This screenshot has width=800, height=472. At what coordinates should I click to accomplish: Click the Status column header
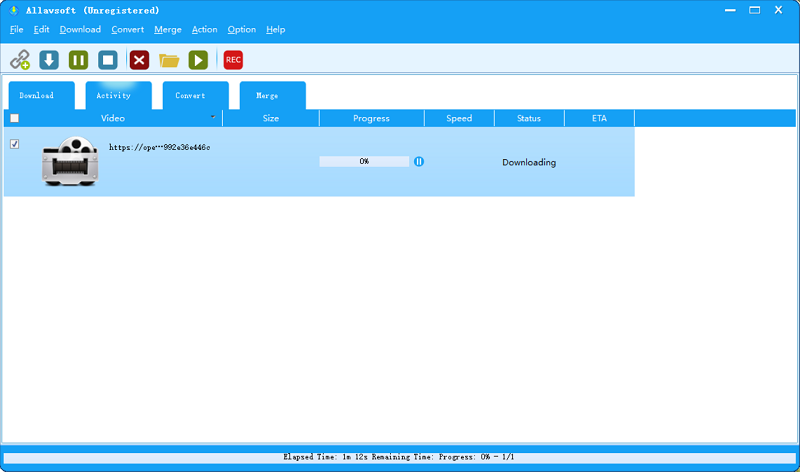(529, 118)
